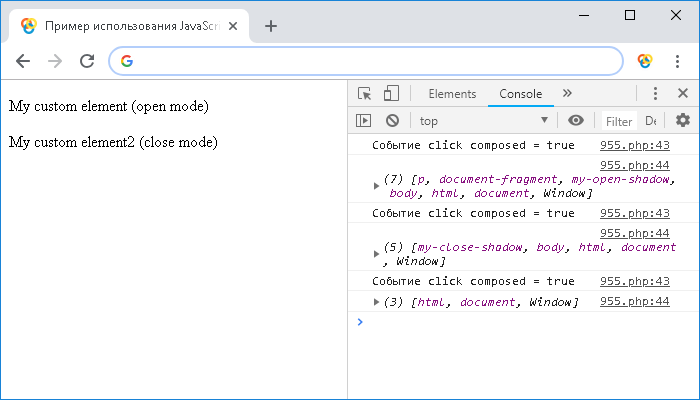
Task: Open the log levels dropdown
Action: pos(651,121)
